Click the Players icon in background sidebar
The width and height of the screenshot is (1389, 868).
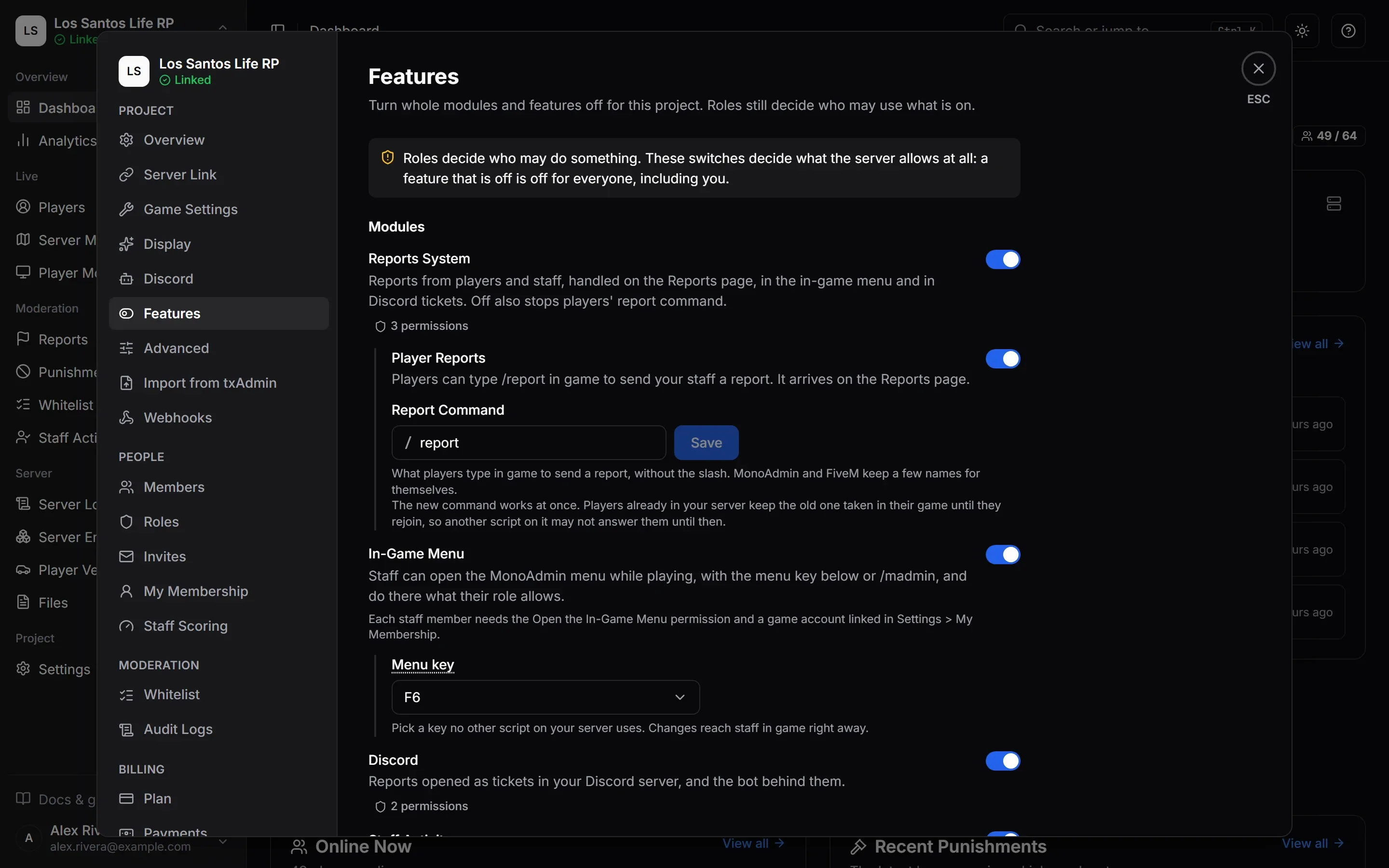click(23, 207)
